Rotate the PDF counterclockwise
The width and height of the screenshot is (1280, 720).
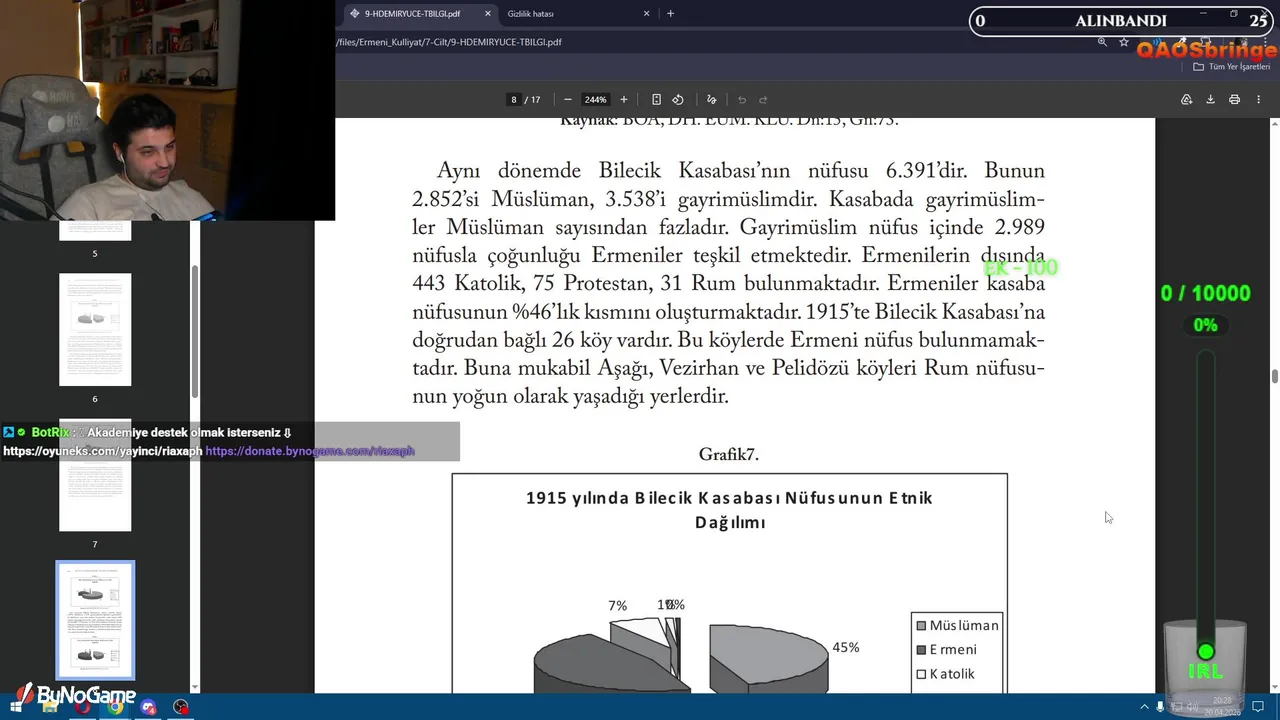pos(678,100)
